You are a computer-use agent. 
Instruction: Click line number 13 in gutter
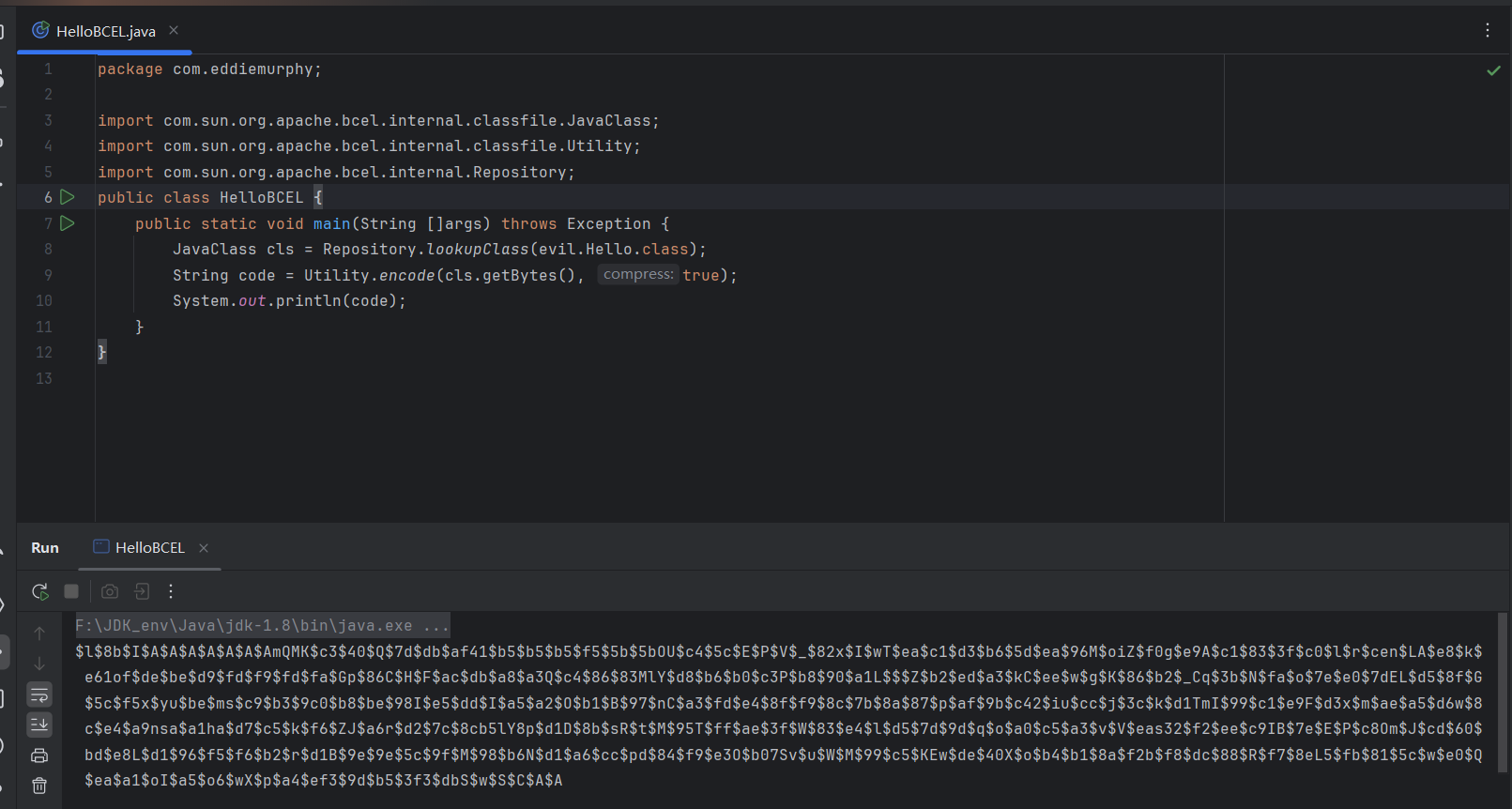pos(44,378)
